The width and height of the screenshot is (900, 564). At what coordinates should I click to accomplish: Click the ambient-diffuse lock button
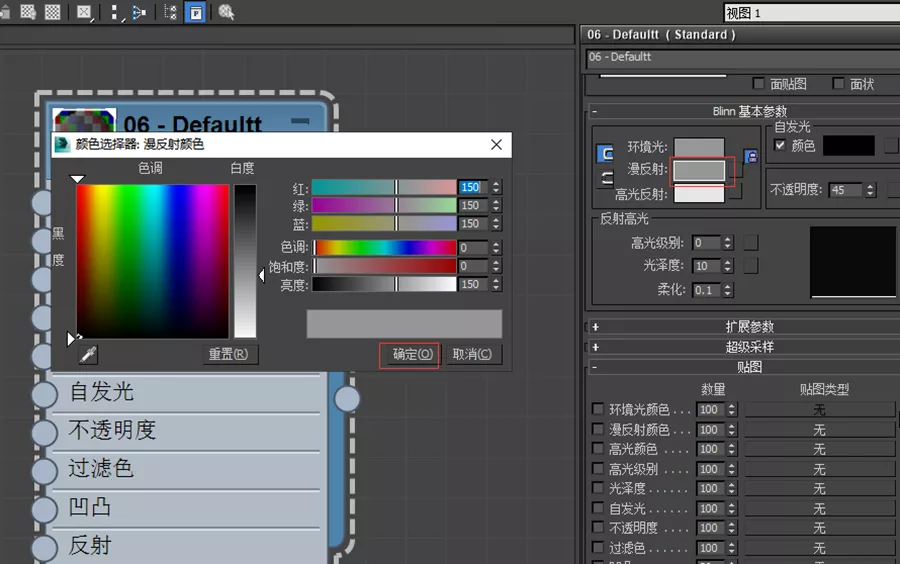tap(751, 157)
